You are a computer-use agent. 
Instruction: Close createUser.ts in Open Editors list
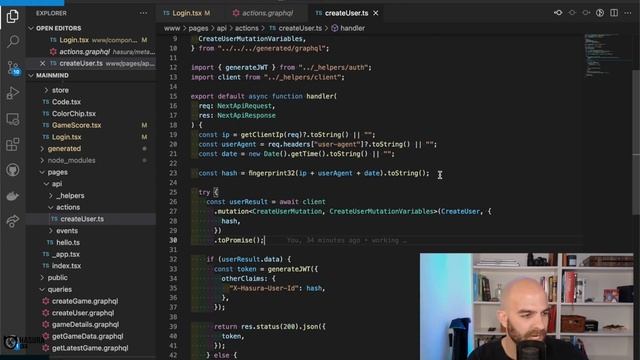(42, 63)
